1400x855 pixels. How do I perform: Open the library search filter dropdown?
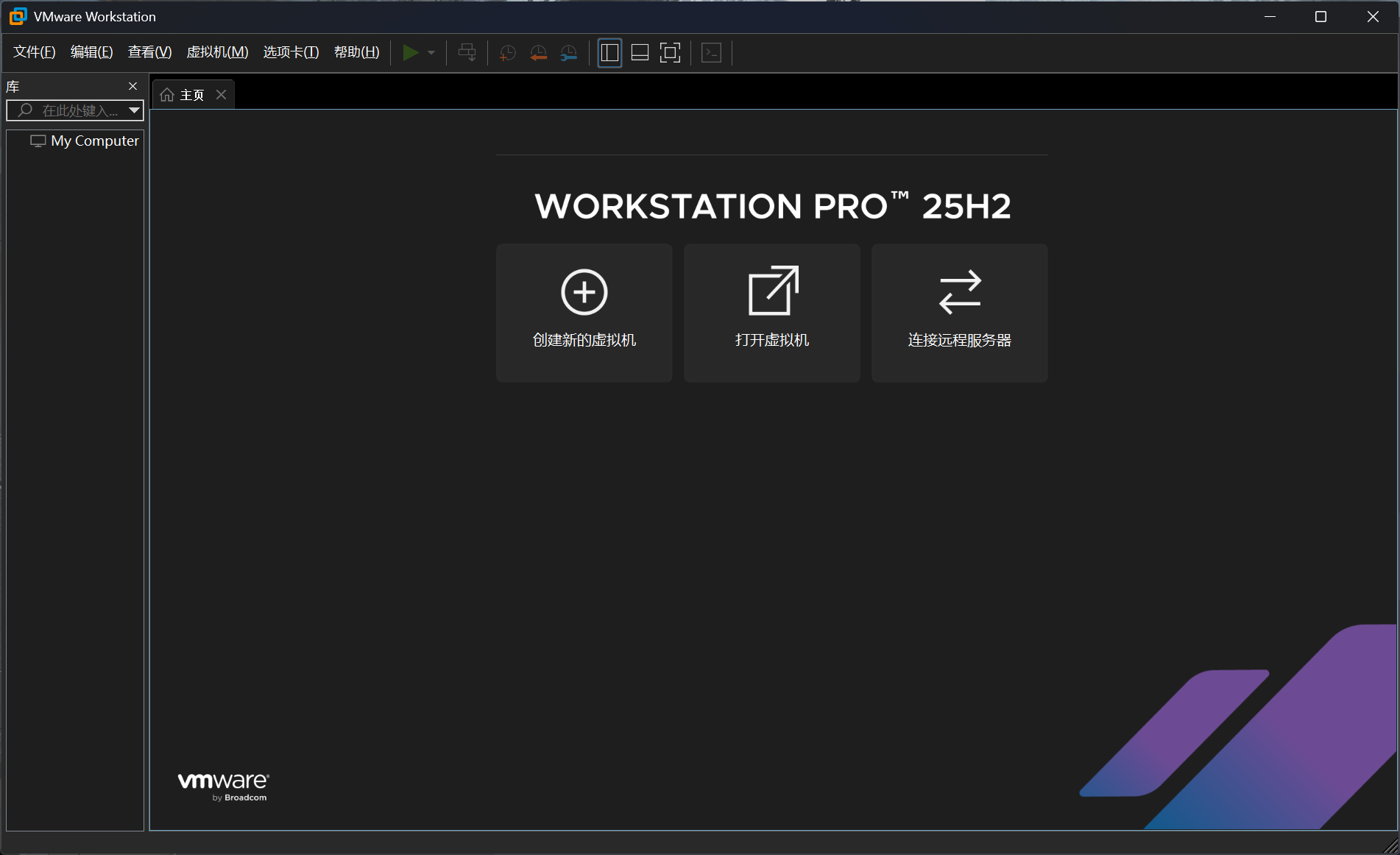coord(134,110)
